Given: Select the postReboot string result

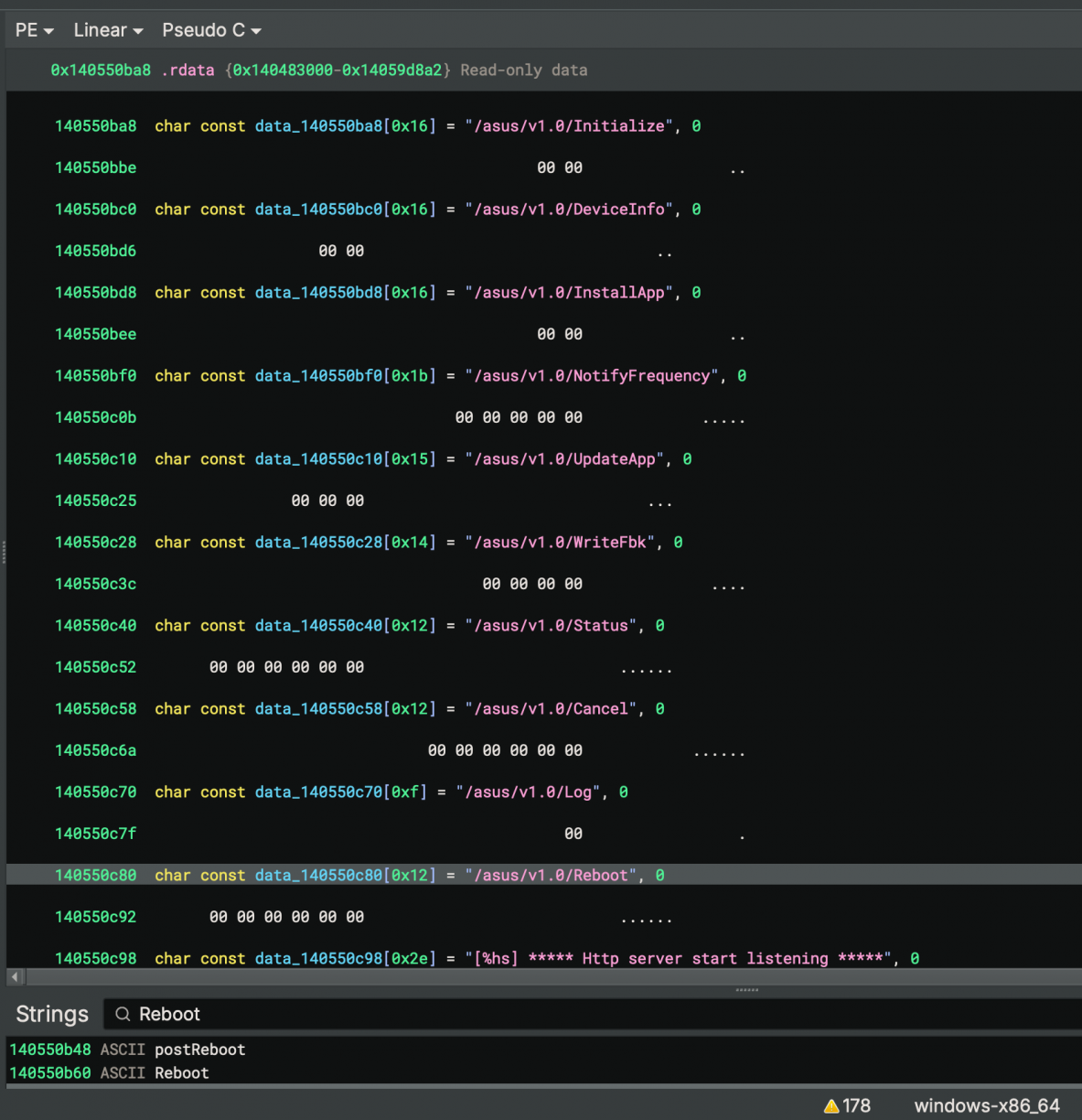Looking at the screenshot, I should click(199, 1050).
